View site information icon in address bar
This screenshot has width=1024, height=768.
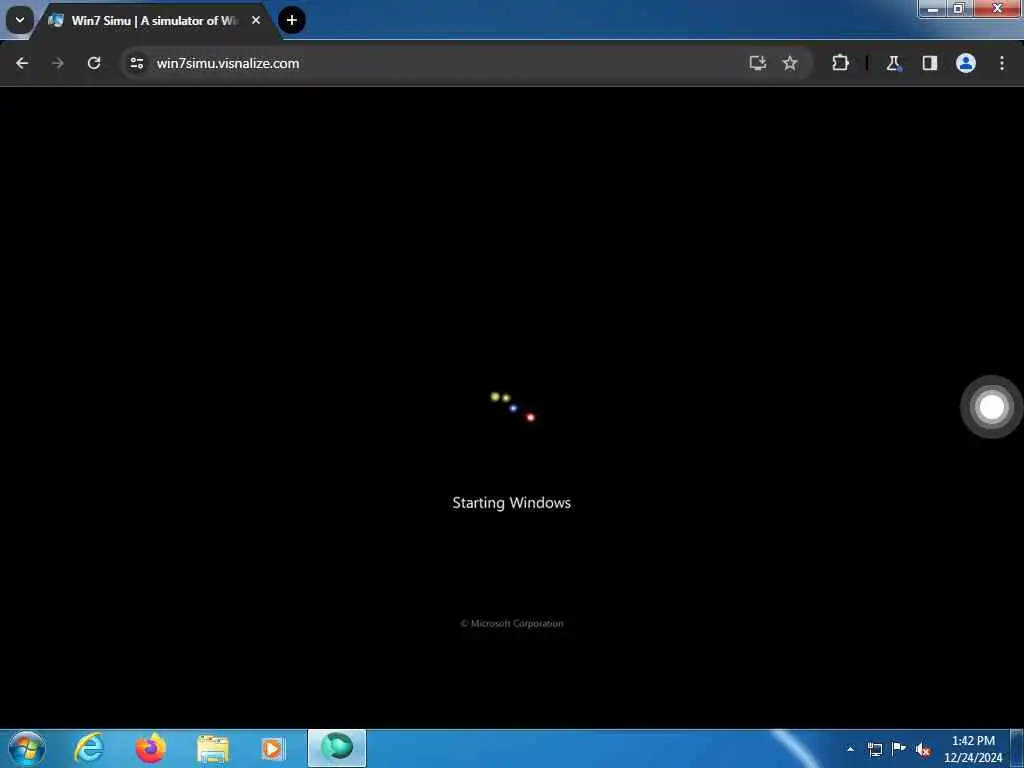[x=136, y=63]
